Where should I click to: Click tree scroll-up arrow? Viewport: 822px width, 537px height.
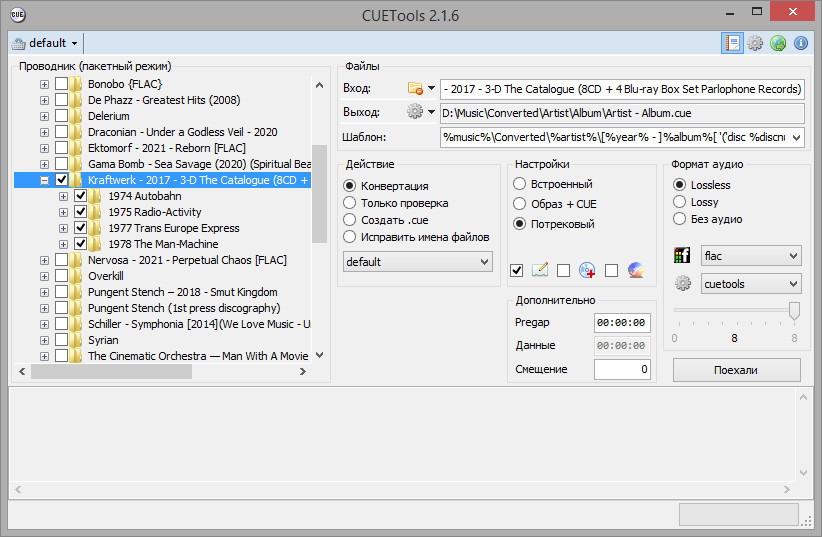pyautogui.click(x=319, y=85)
